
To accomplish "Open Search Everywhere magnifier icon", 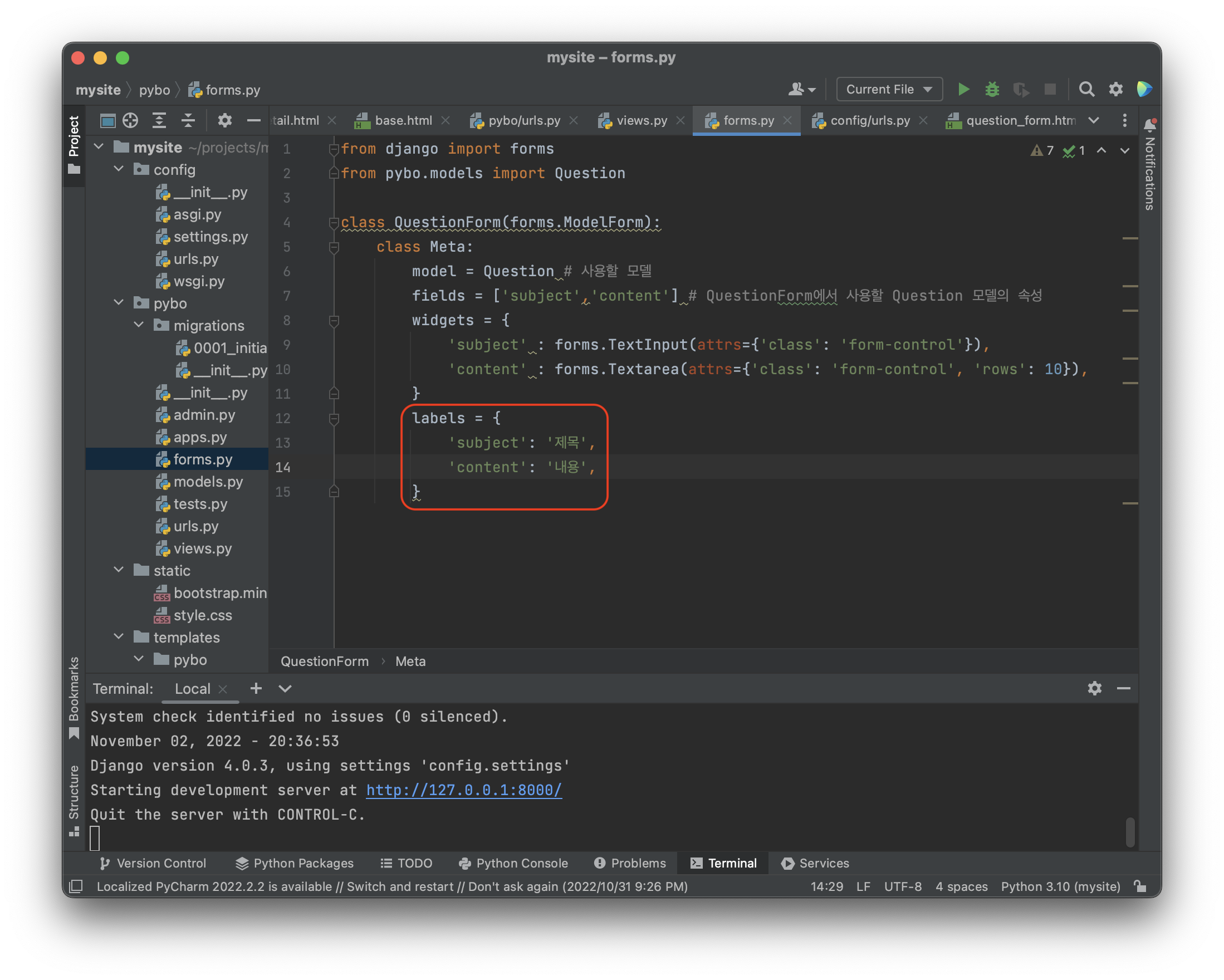I will (x=1086, y=90).
